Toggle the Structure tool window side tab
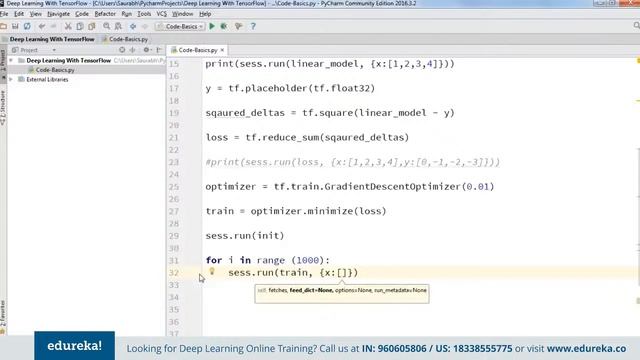 pos(3,108)
